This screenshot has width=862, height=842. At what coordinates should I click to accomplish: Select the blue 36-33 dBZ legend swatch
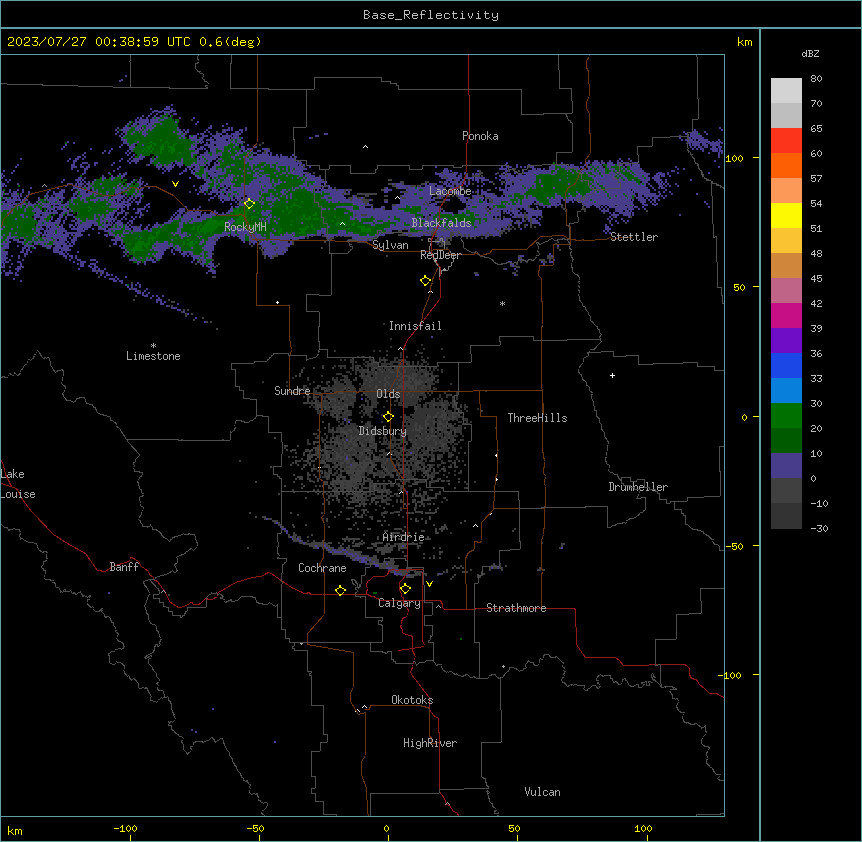[x=786, y=365]
